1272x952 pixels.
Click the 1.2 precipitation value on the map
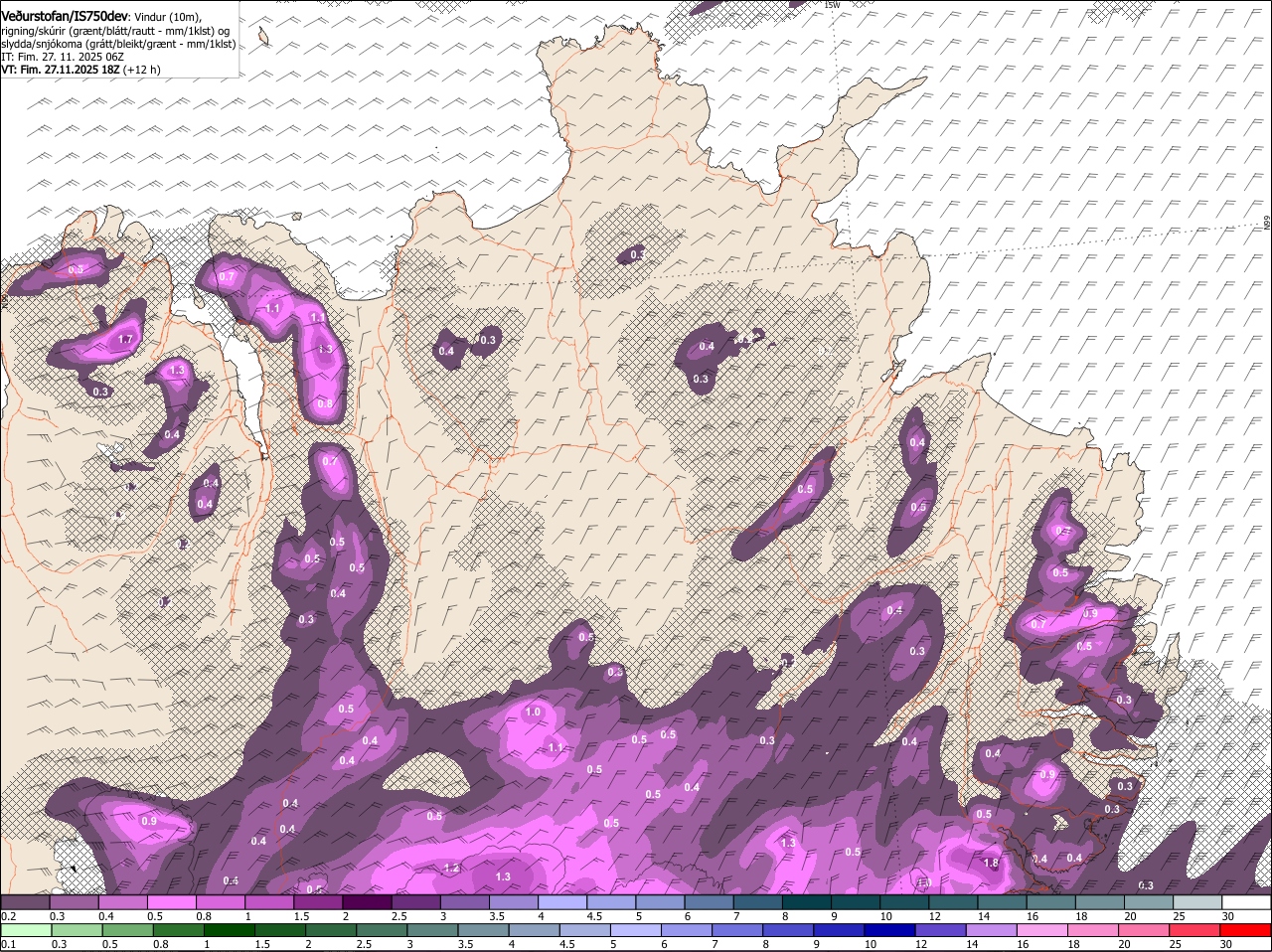point(451,869)
